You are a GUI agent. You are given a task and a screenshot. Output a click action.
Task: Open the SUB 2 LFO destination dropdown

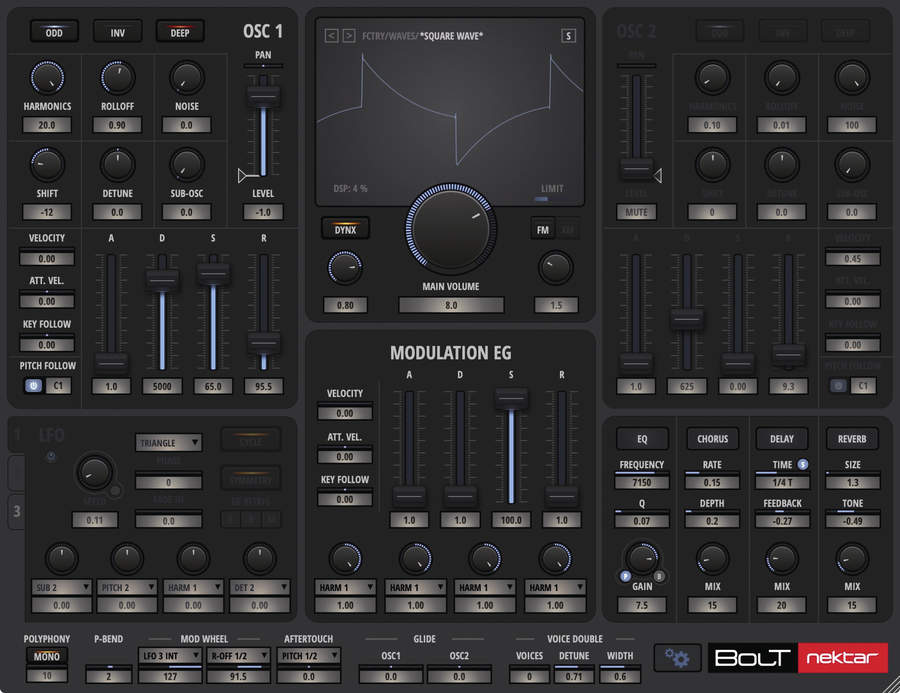click(x=61, y=587)
